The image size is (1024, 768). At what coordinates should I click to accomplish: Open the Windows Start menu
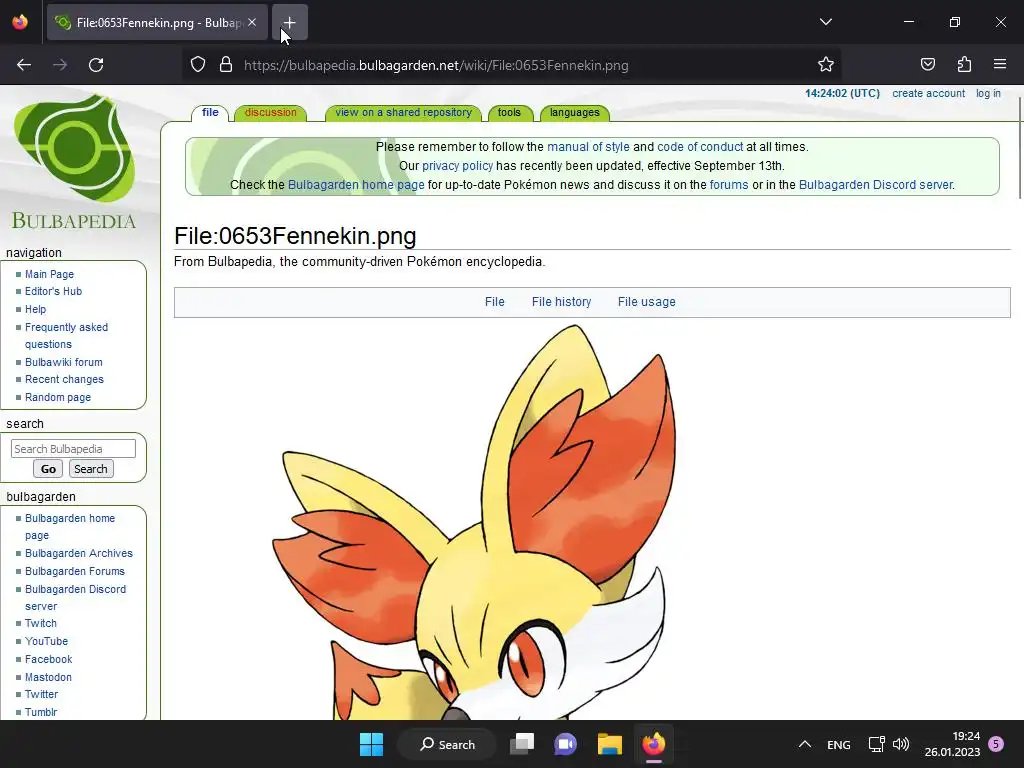372,744
